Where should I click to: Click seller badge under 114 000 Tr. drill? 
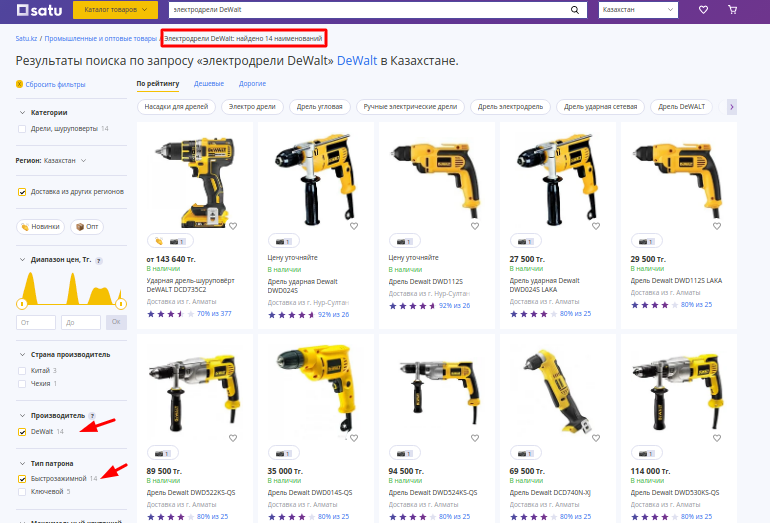(x=647, y=453)
